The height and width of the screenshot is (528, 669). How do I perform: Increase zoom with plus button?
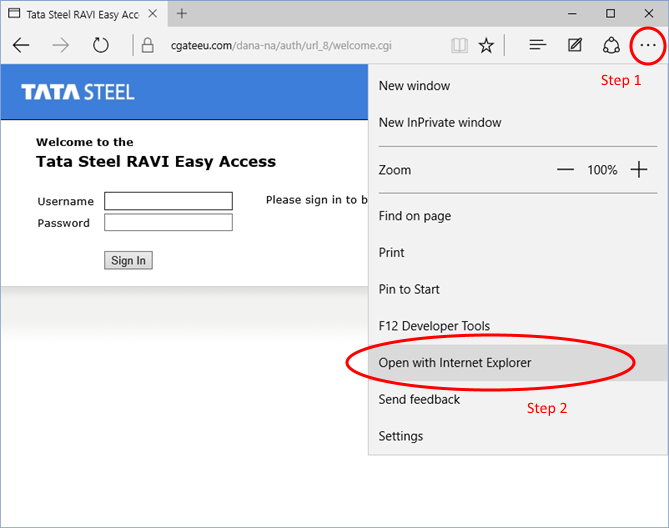click(x=639, y=170)
